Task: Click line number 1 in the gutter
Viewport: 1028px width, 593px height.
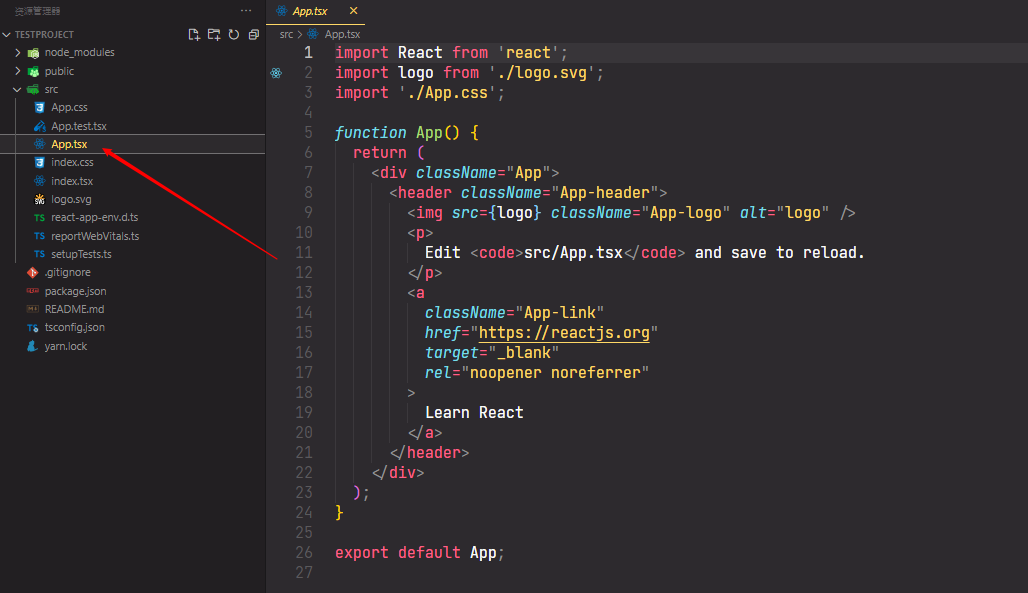Action: click(308, 52)
